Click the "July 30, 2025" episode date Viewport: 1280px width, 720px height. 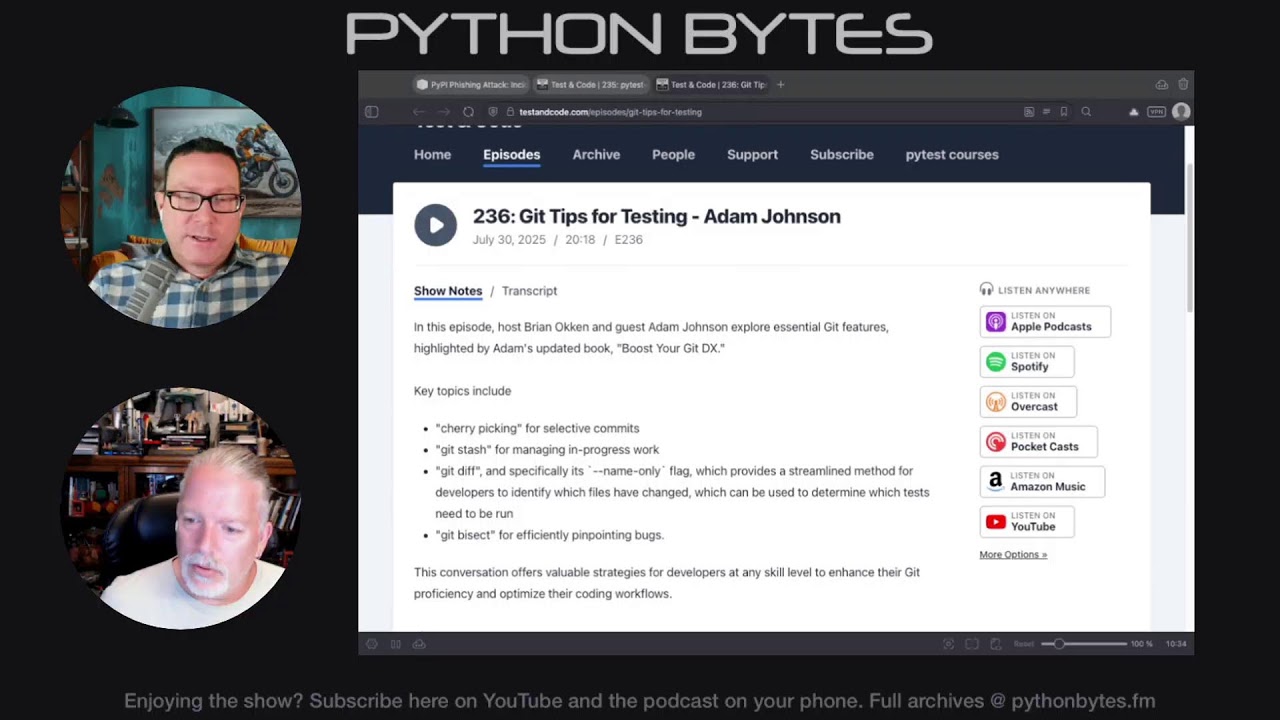[509, 240]
